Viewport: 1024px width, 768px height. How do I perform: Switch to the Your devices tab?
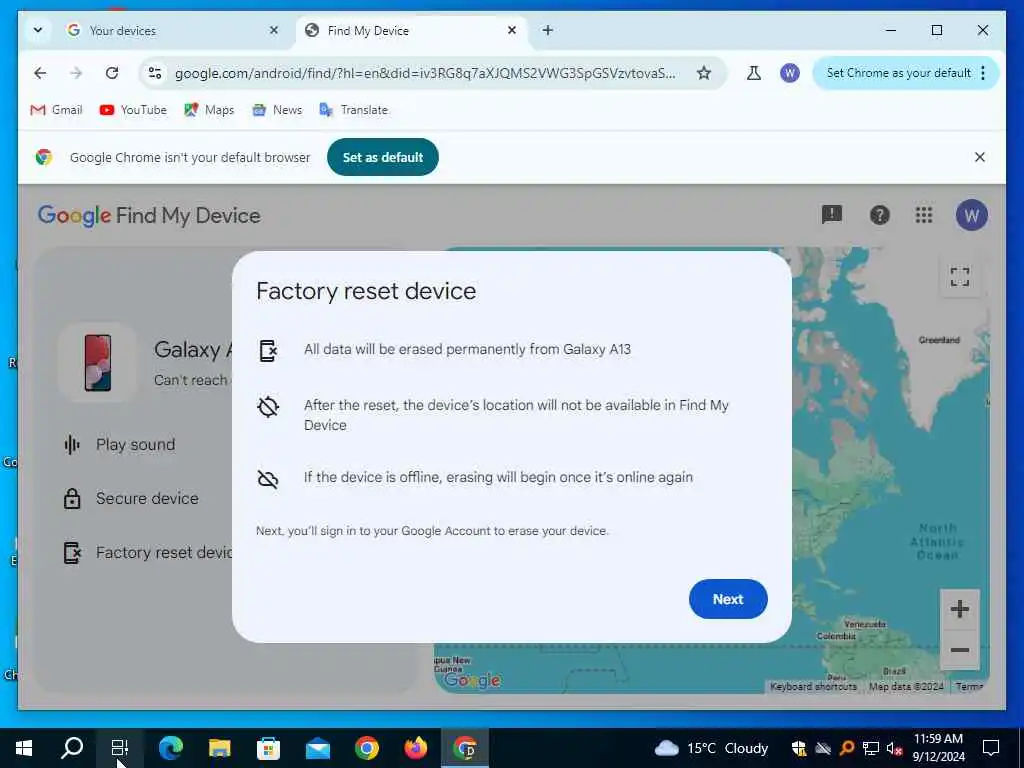pos(173,31)
